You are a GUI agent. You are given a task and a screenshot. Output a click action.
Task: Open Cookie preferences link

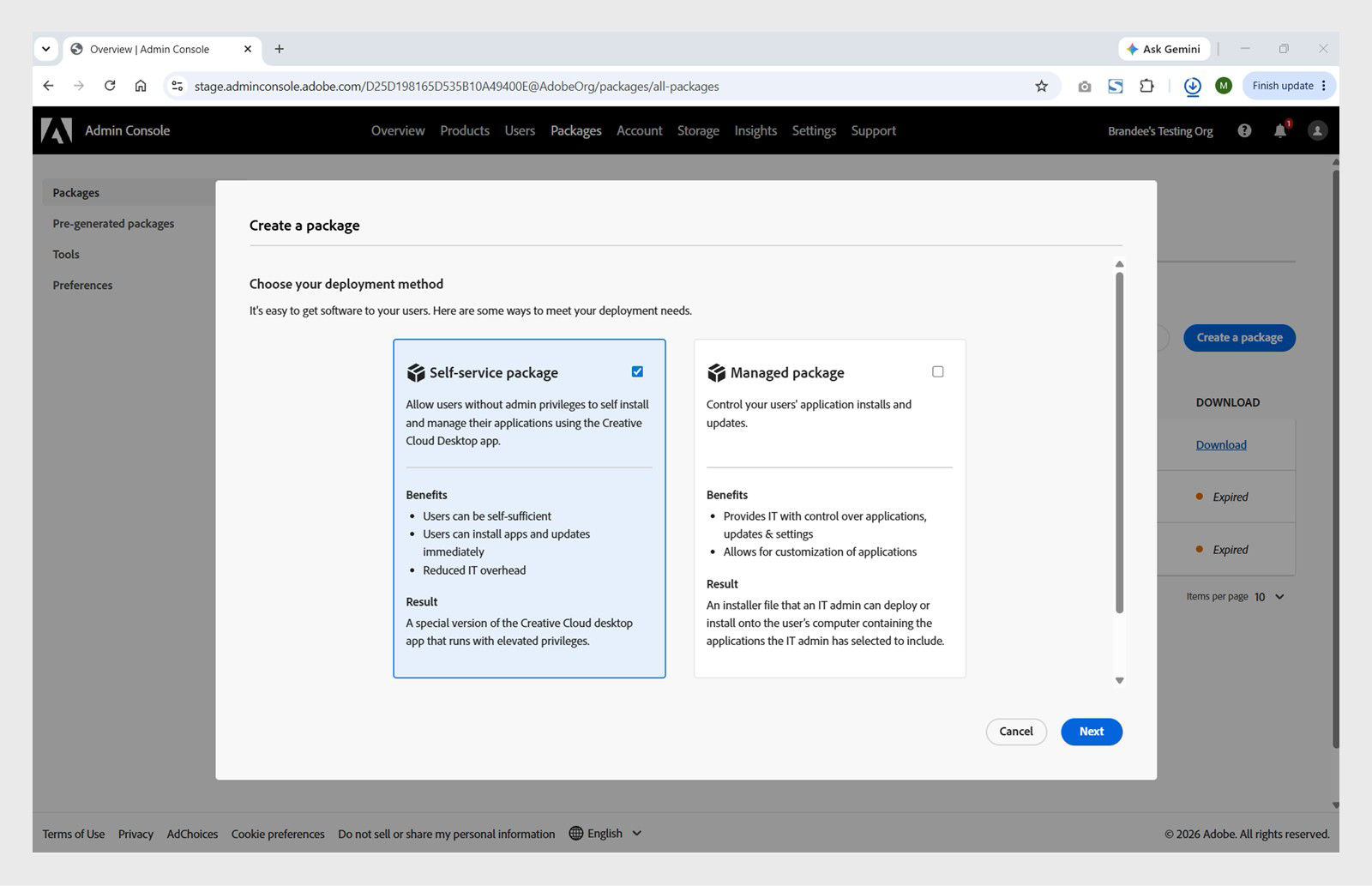click(278, 834)
